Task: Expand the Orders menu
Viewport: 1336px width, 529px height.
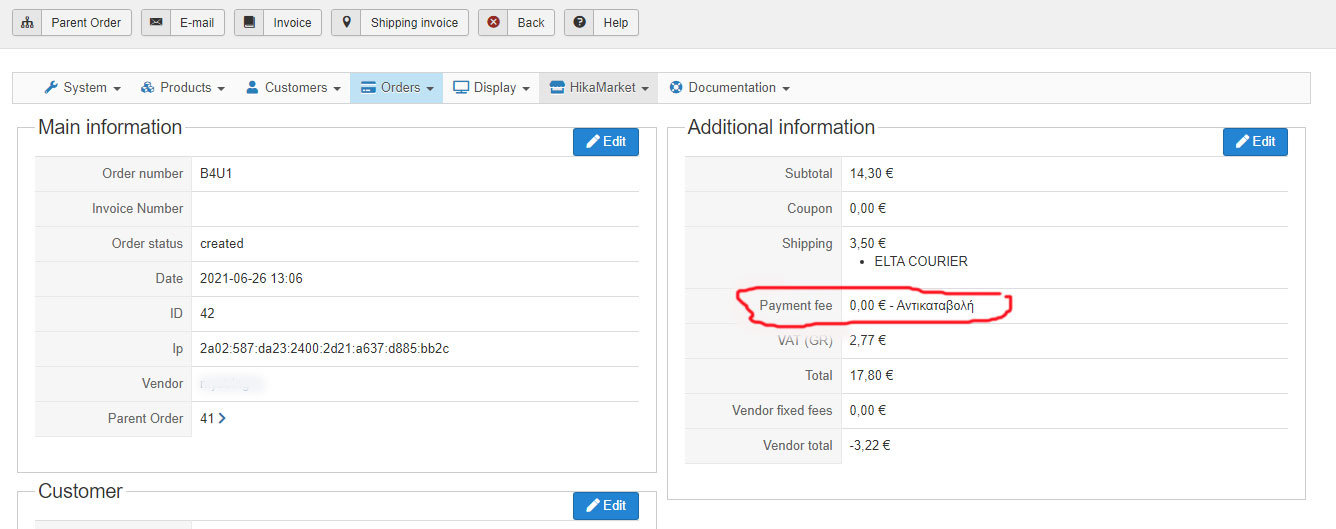Action: (x=397, y=88)
